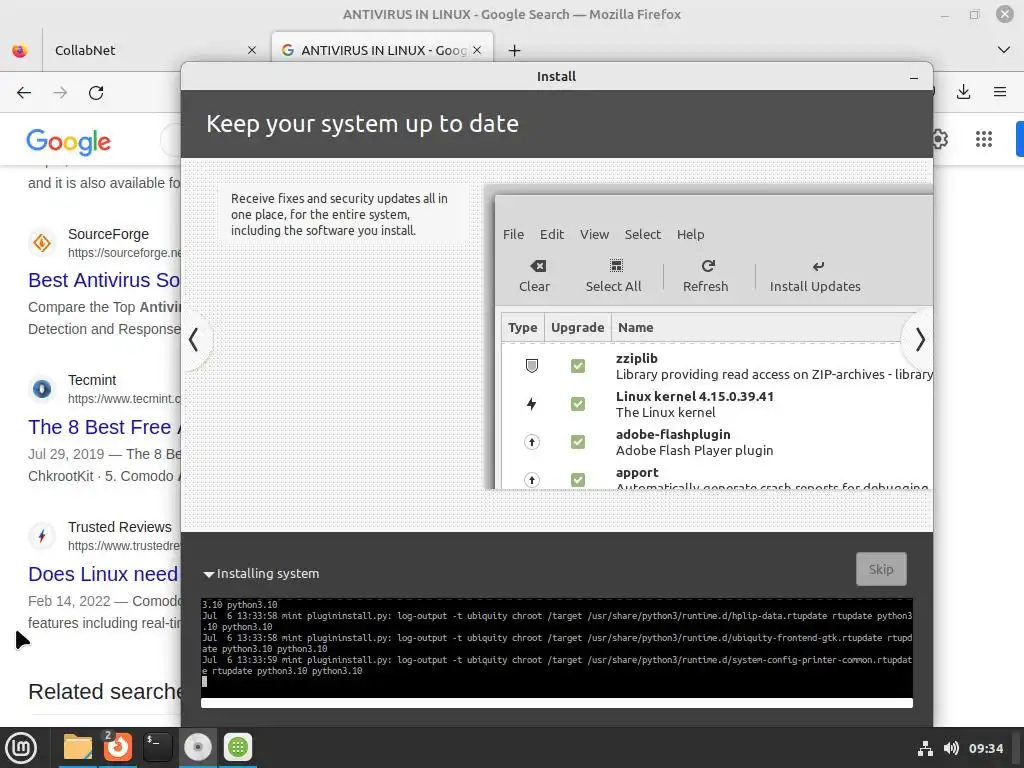Click the Upgrade column header
This screenshot has width=1024, height=768.
(x=577, y=327)
